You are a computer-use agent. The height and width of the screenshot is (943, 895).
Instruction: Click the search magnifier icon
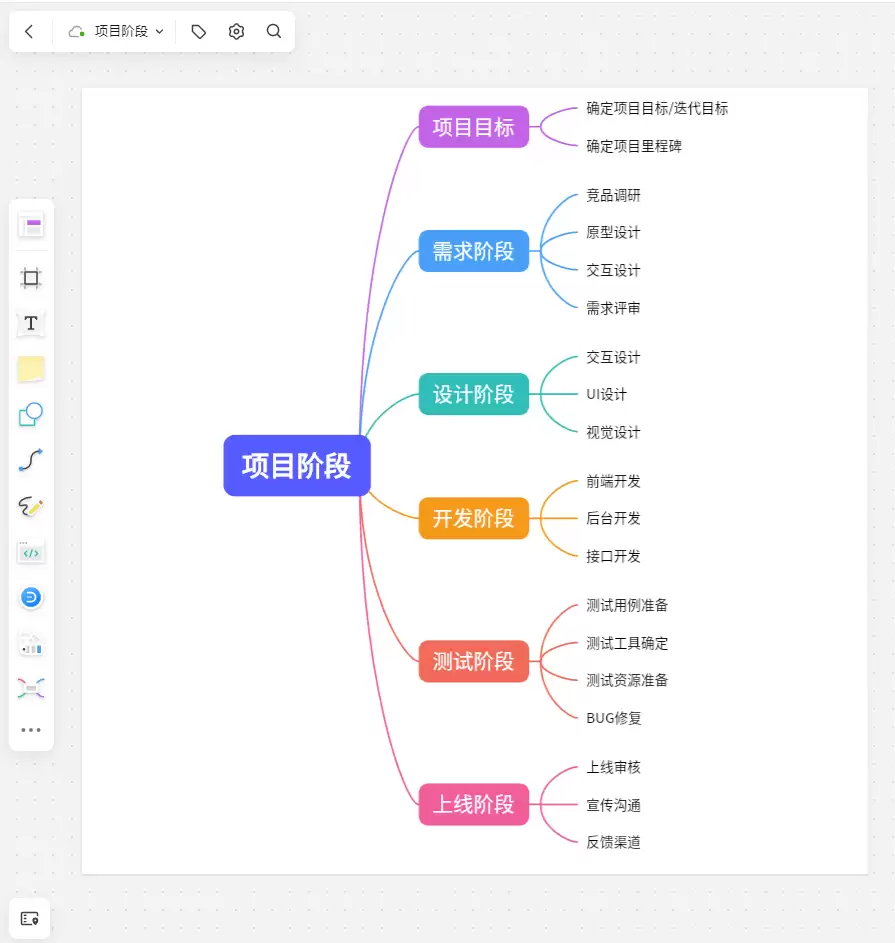point(274,31)
